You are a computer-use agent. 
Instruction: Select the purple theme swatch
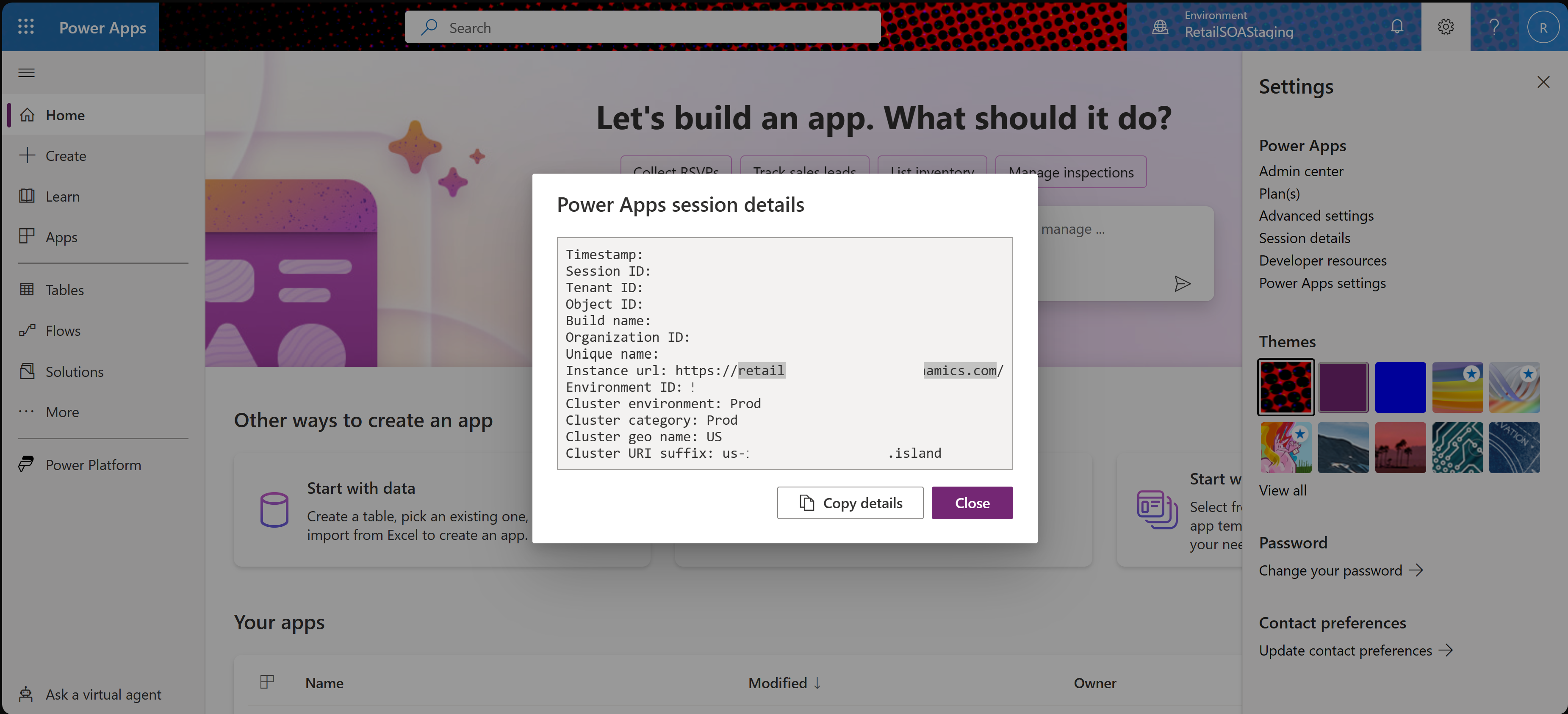1343,387
